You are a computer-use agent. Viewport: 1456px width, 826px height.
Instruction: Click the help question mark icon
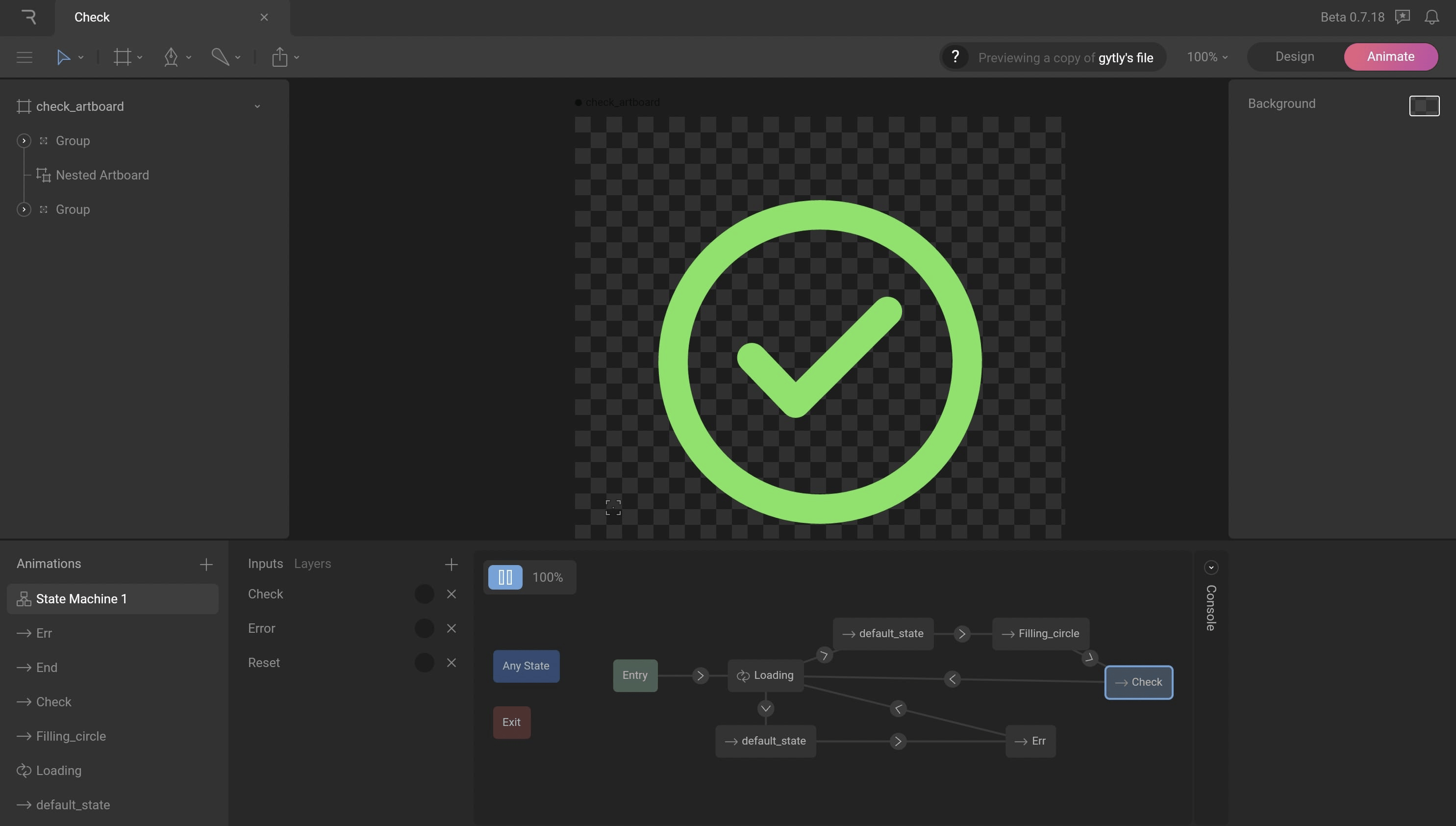coord(955,57)
